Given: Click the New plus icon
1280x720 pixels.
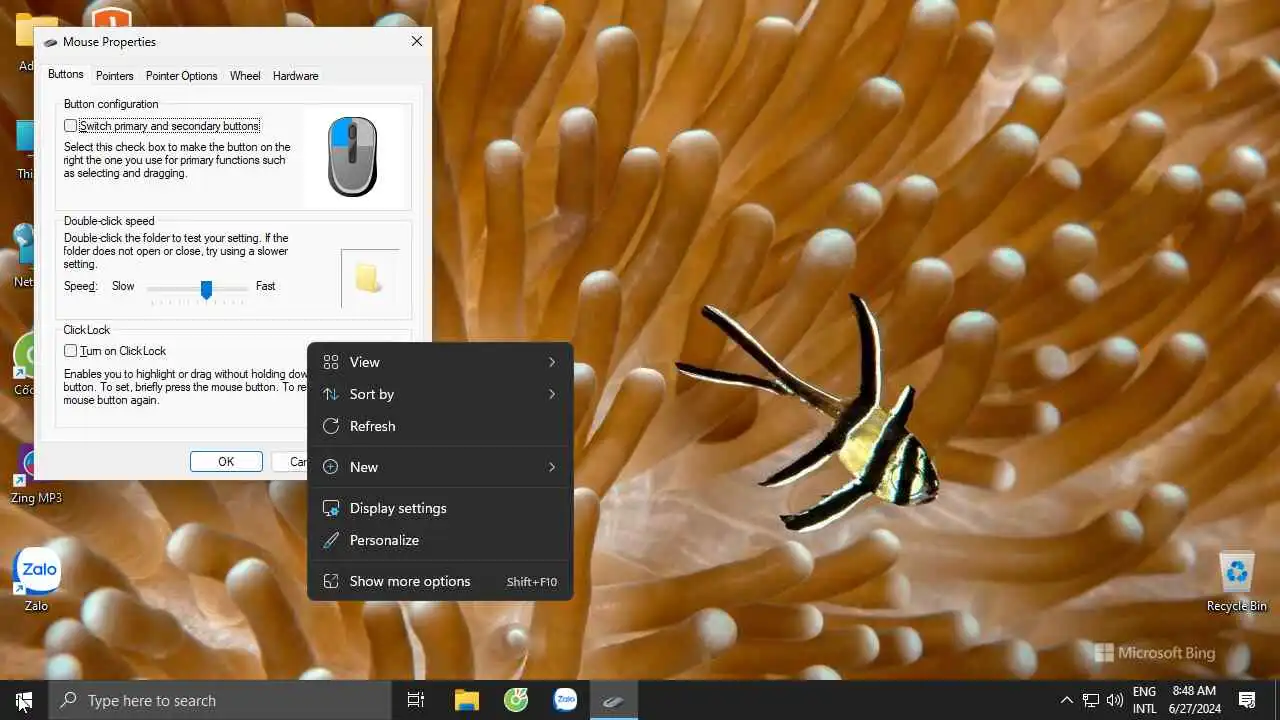Looking at the screenshot, I should coord(331,467).
